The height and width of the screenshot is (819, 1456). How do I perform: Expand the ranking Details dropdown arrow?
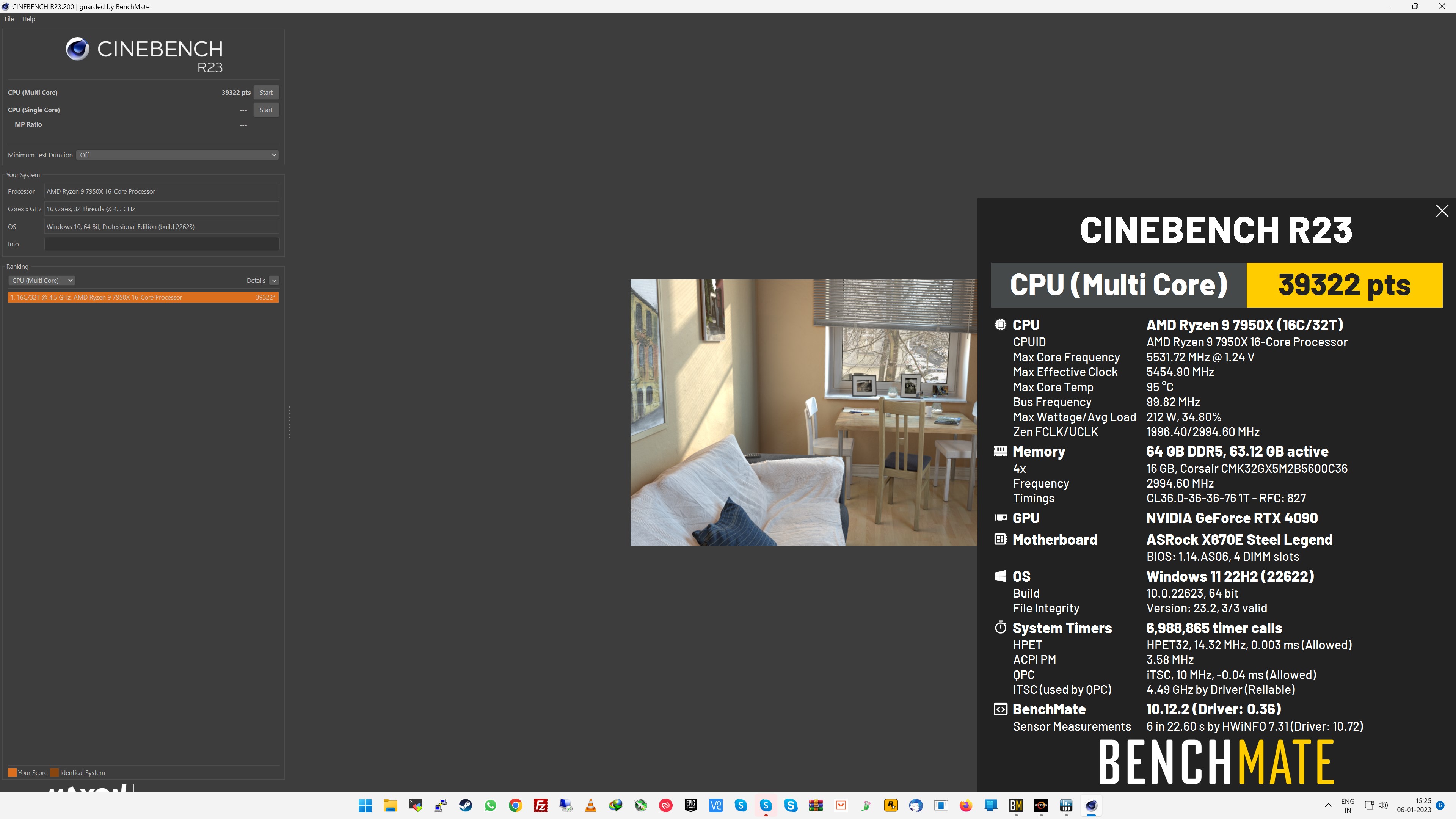point(274,280)
